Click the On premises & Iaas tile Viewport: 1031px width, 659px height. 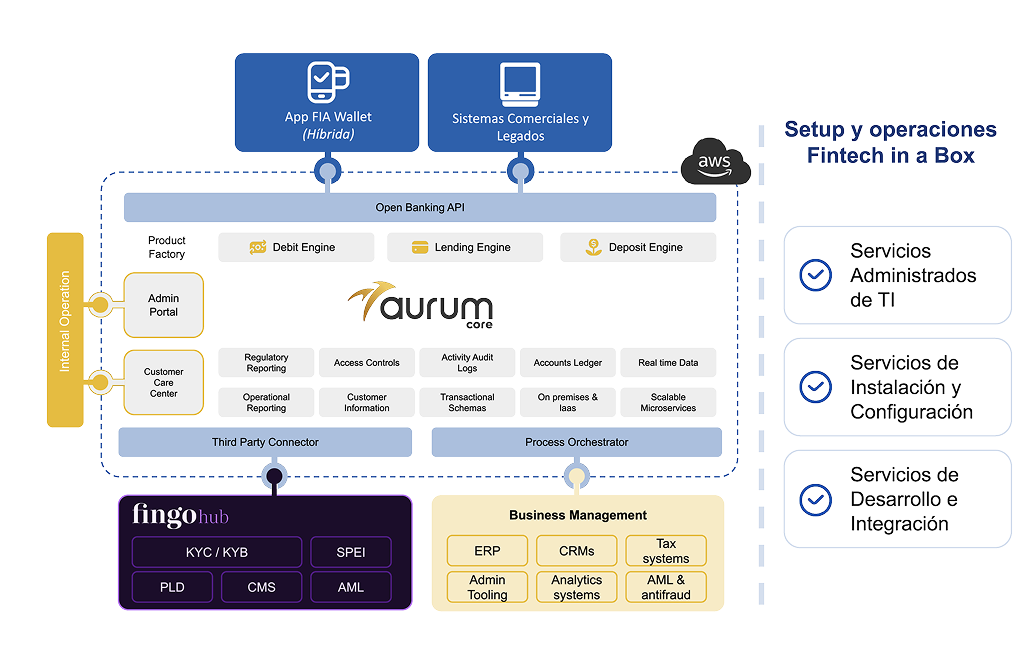coord(568,403)
